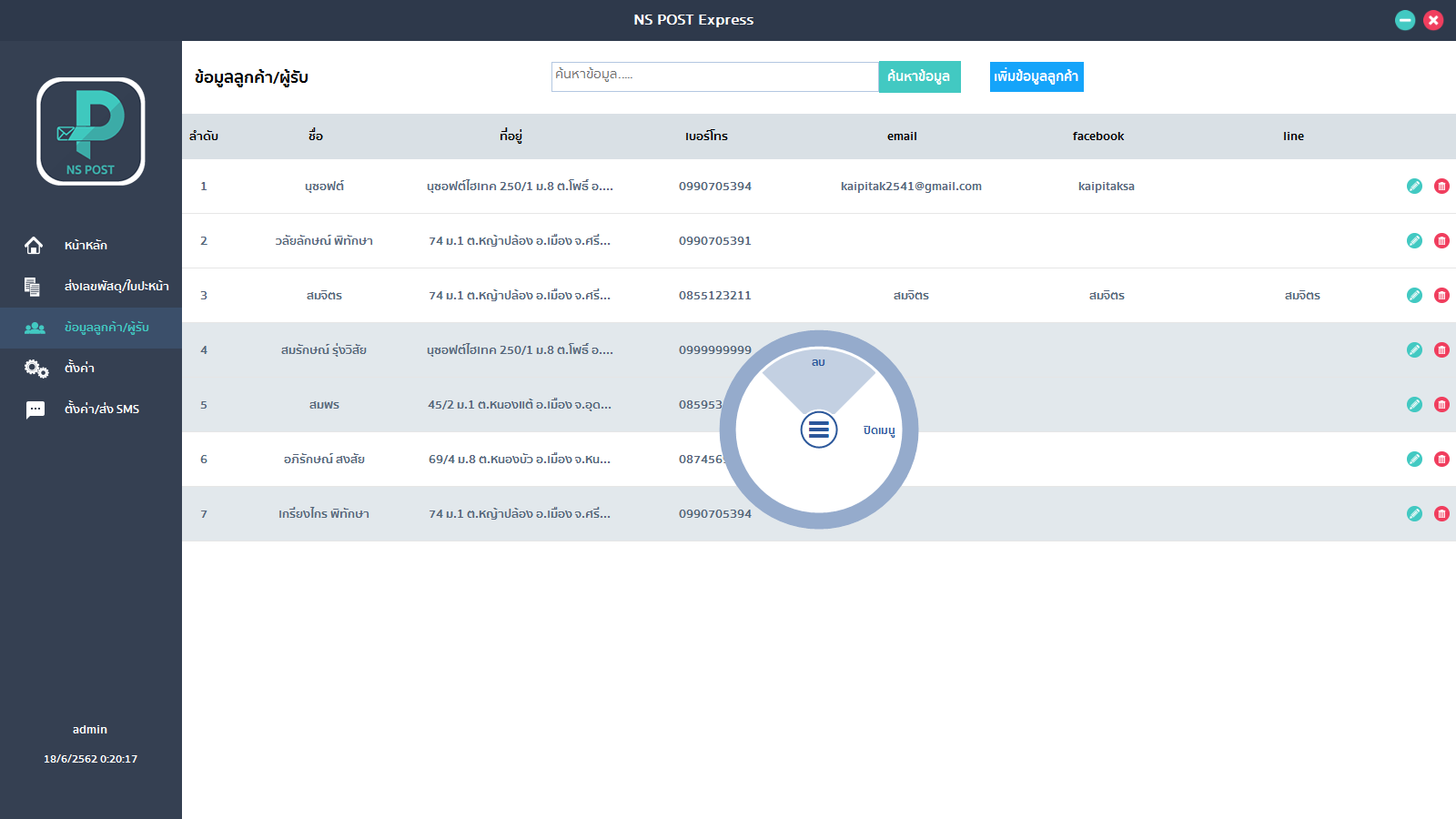Delete row 6 อภิรักษณ์ สงสัย
1456x819 pixels.
1441,459
